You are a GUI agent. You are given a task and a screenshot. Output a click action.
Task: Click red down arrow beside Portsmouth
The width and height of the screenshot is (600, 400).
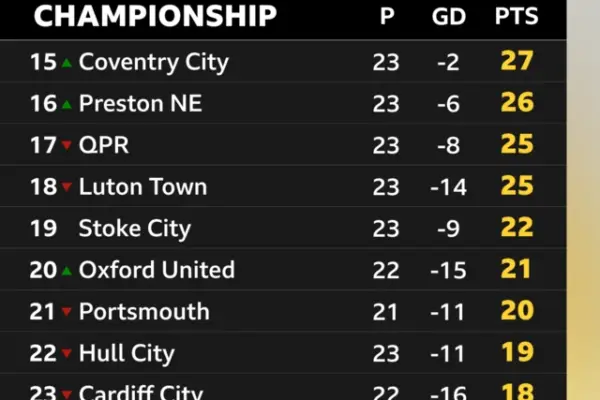pyautogui.click(x=67, y=311)
